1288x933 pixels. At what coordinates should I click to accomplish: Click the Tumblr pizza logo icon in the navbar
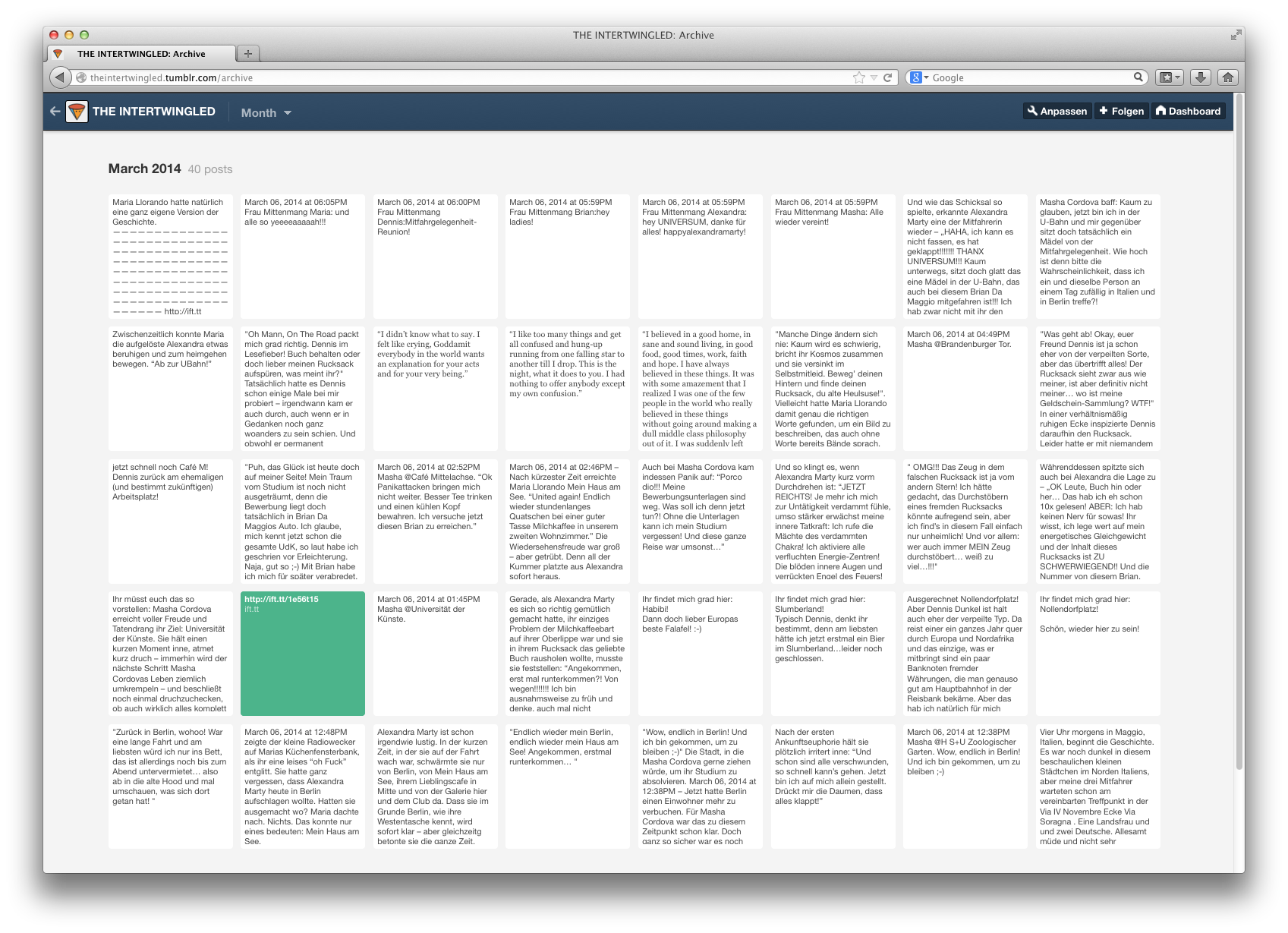(x=77, y=111)
